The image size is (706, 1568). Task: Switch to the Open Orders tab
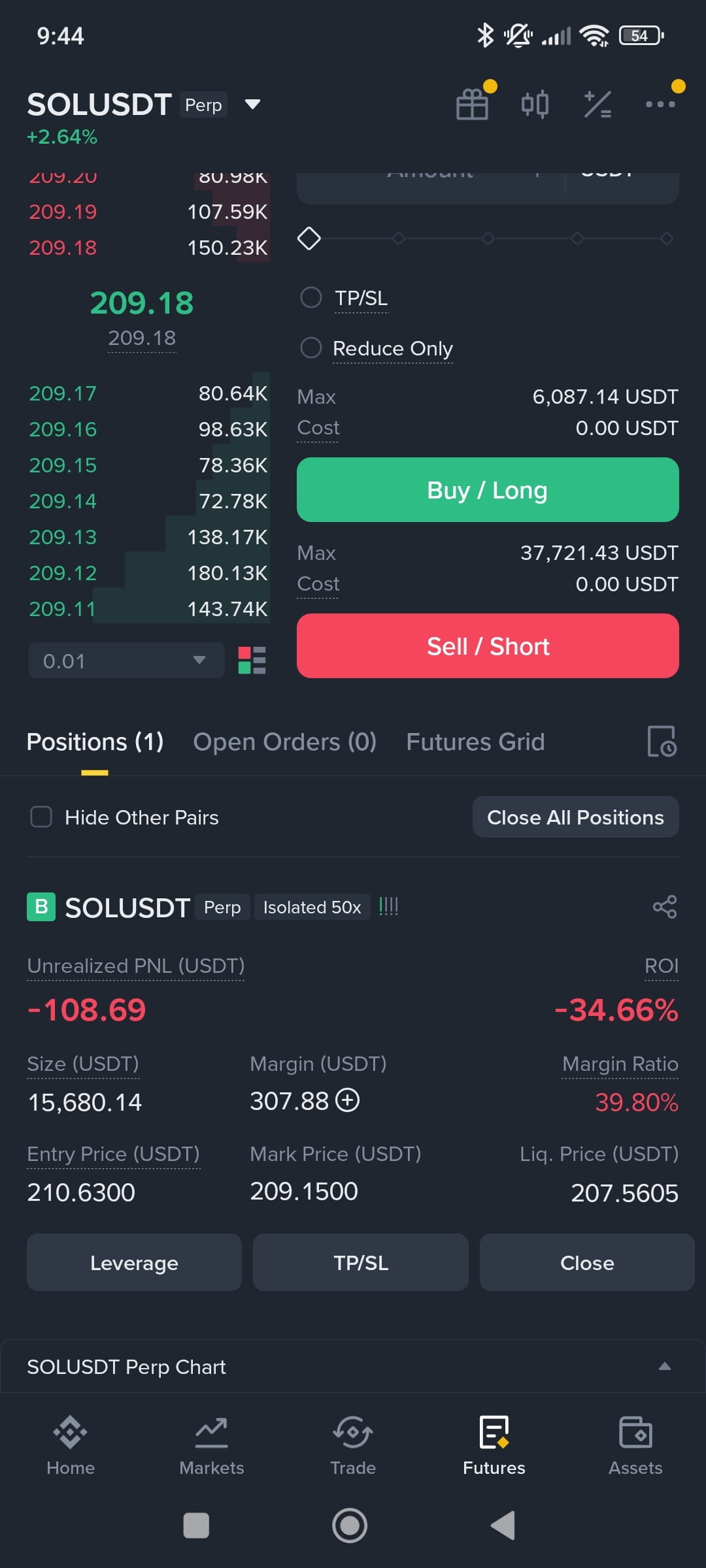pyautogui.click(x=284, y=742)
